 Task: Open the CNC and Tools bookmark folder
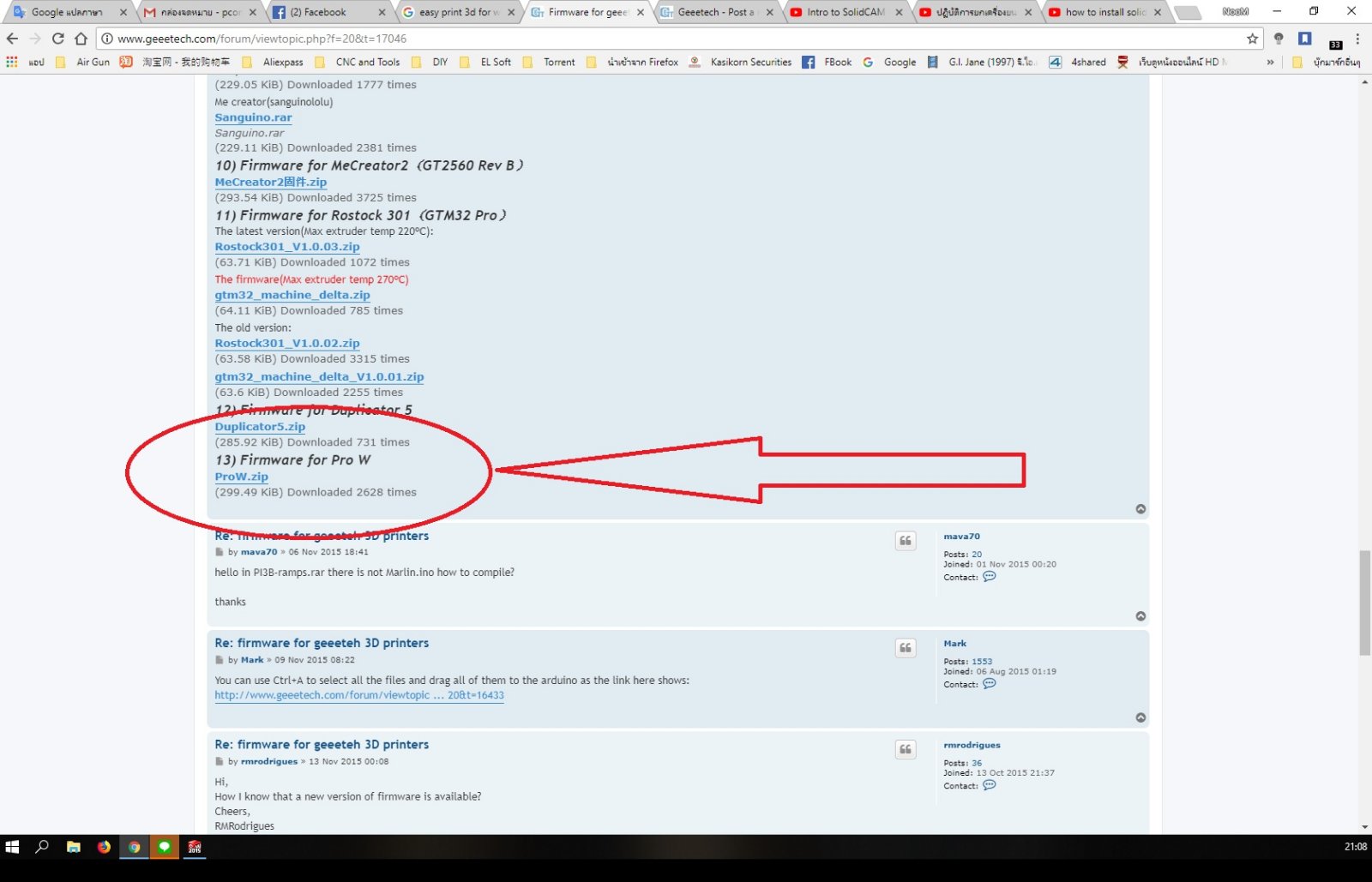point(367,62)
